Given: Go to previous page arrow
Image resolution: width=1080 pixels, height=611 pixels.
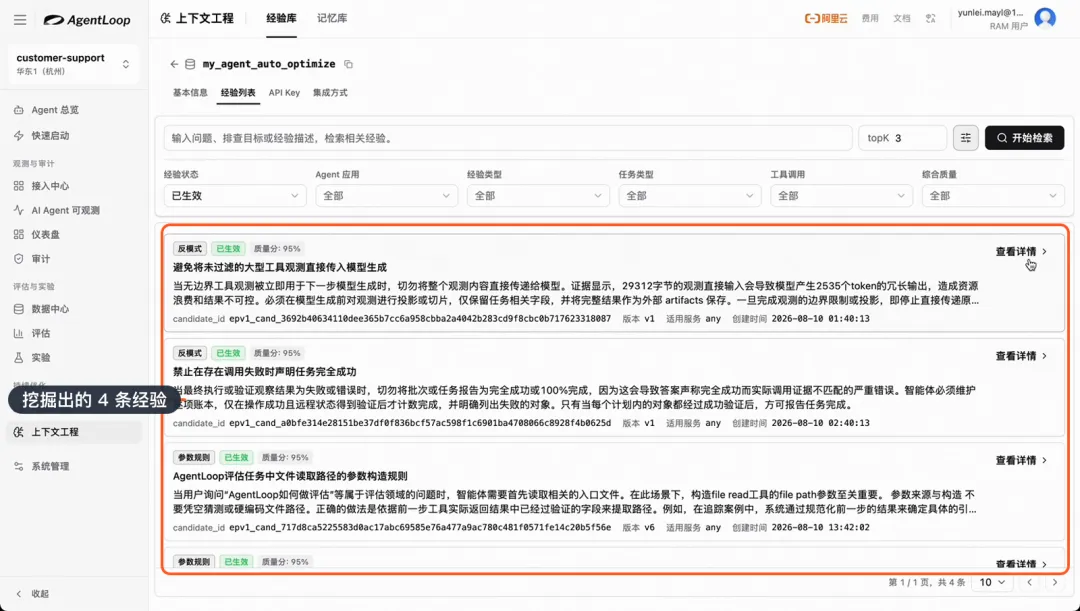Looking at the screenshot, I should pos(1030,583).
